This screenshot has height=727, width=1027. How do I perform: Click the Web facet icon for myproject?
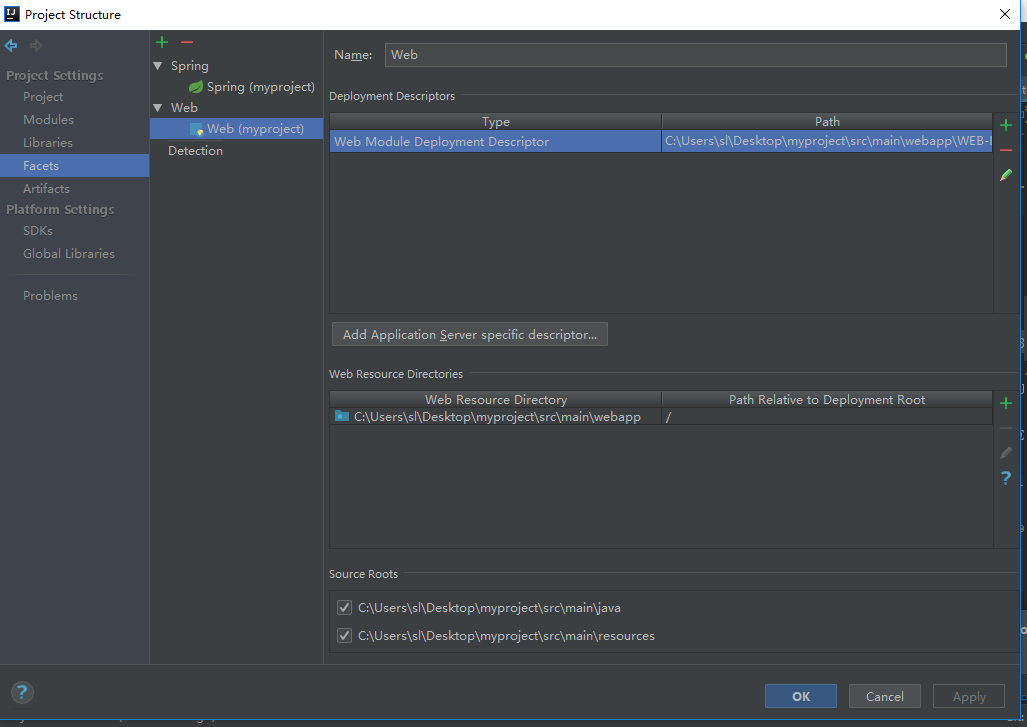[x=196, y=129]
